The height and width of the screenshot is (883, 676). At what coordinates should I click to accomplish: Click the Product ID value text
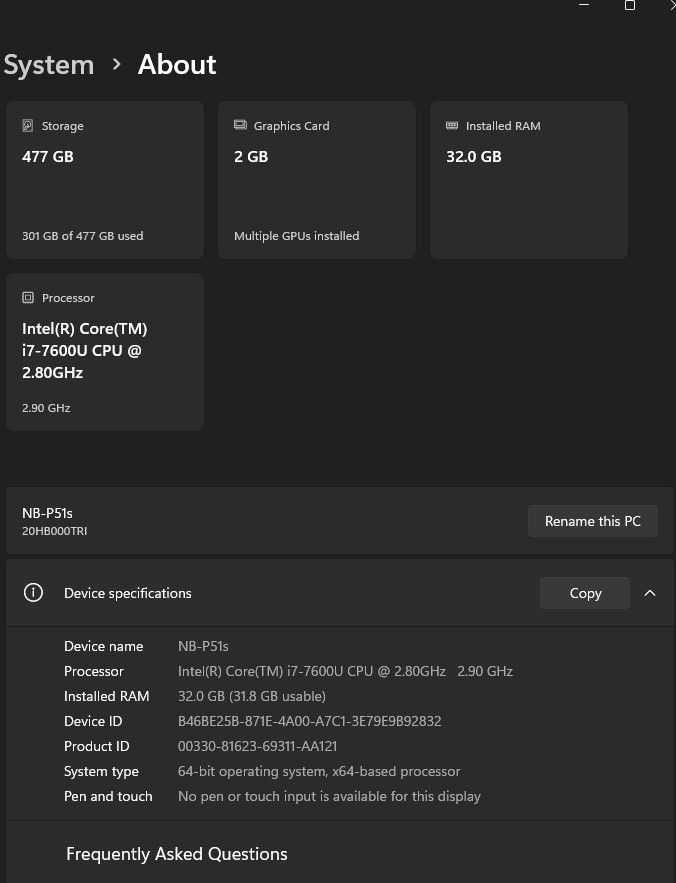[x=257, y=746]
